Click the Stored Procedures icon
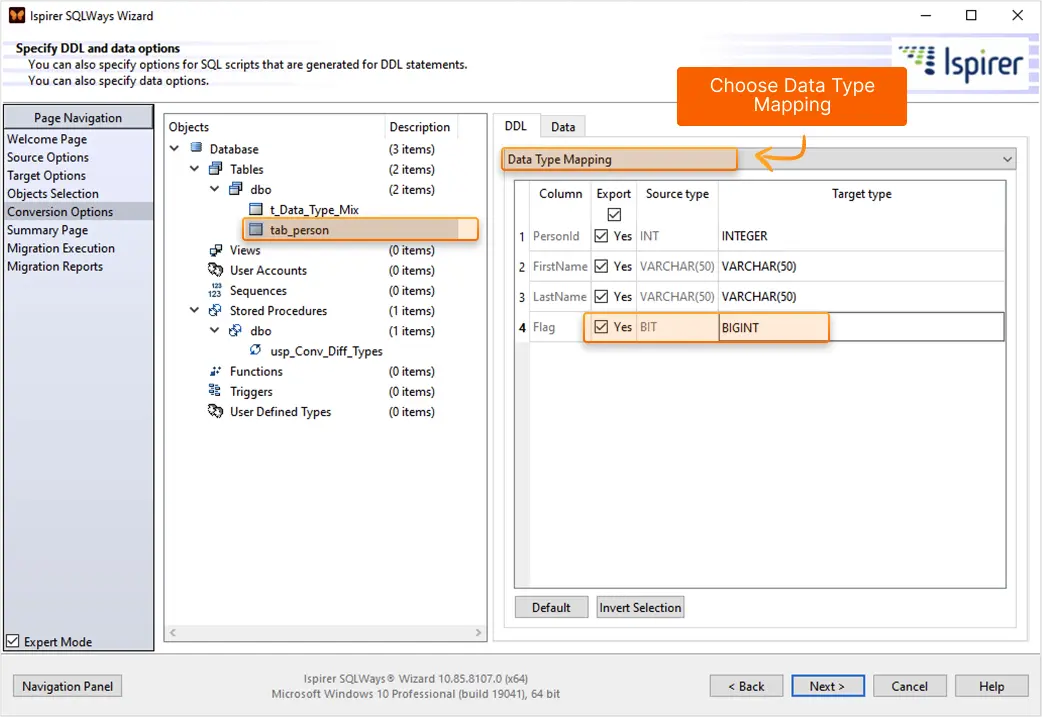The width and height of the screenshot is (1042, 717). coord(215,310)
